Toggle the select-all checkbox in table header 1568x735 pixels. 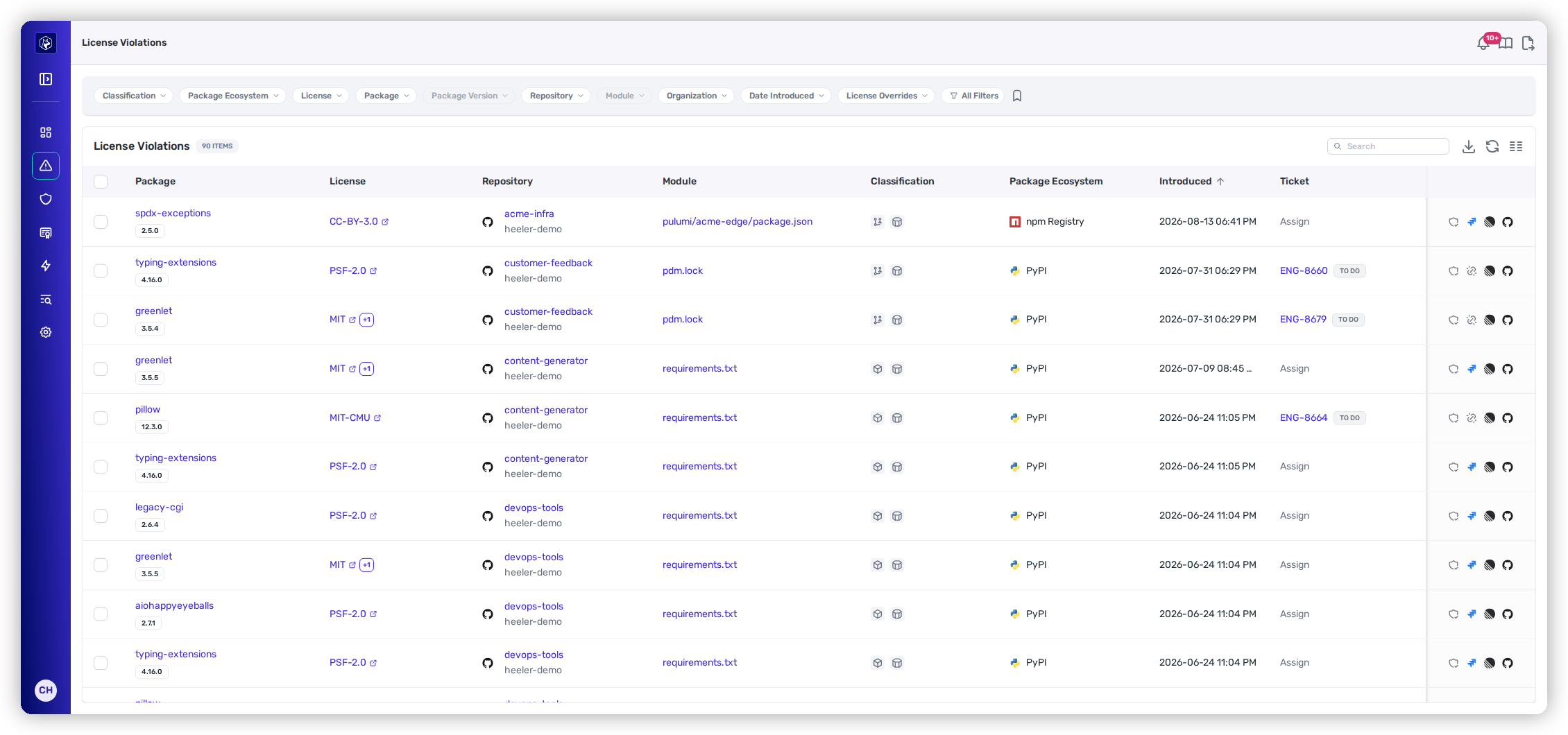point(101,182)
